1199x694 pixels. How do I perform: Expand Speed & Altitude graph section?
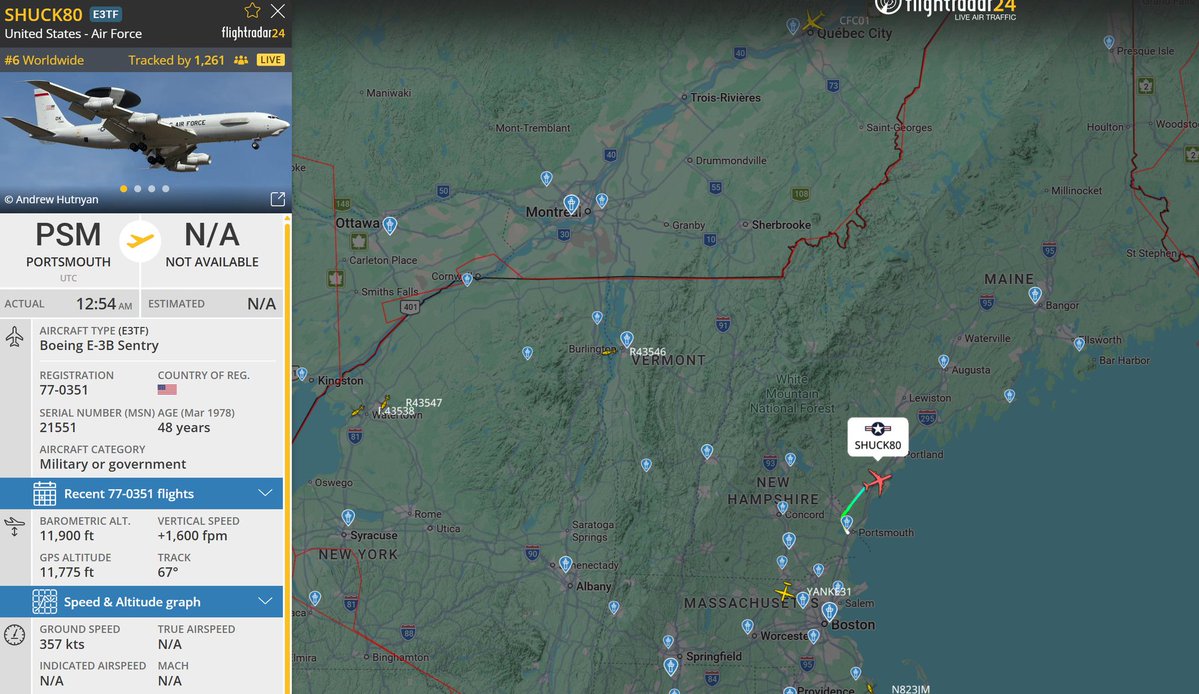click(x=141, y=602)
